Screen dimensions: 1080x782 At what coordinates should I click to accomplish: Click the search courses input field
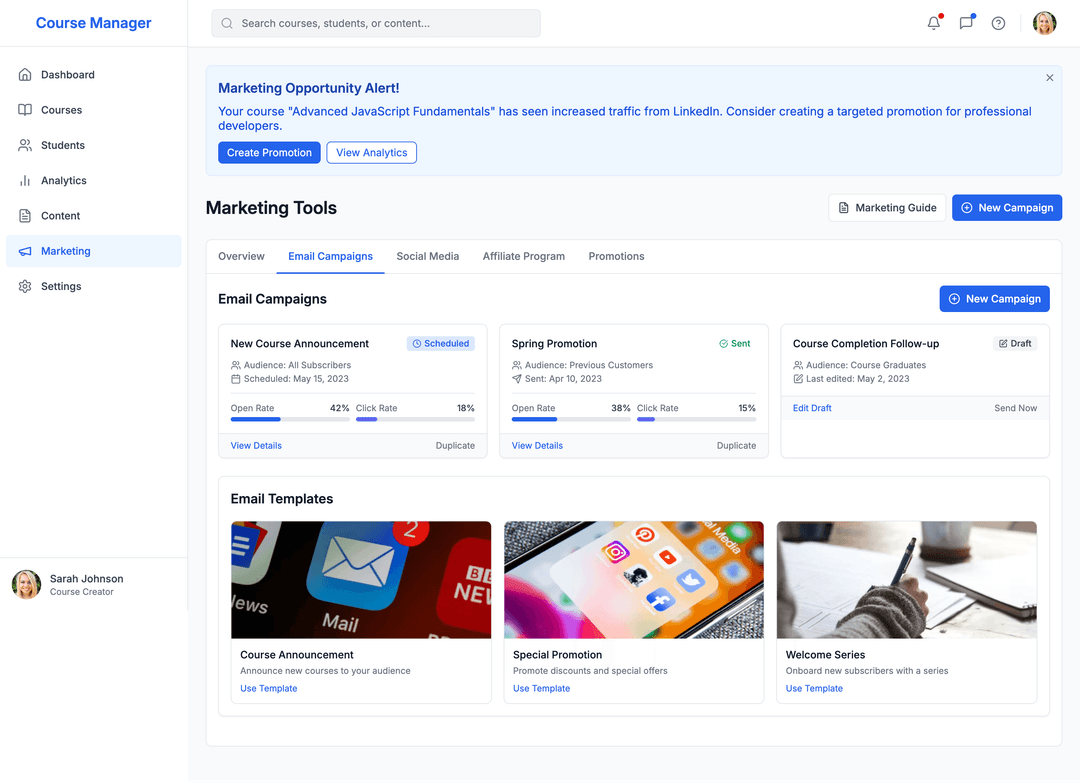coord(376,23)
